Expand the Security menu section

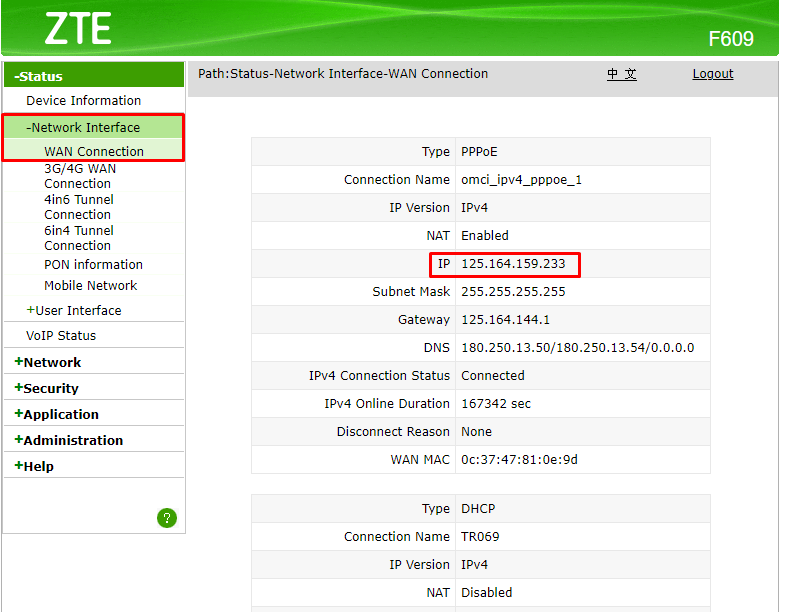(x=46, y=388)
